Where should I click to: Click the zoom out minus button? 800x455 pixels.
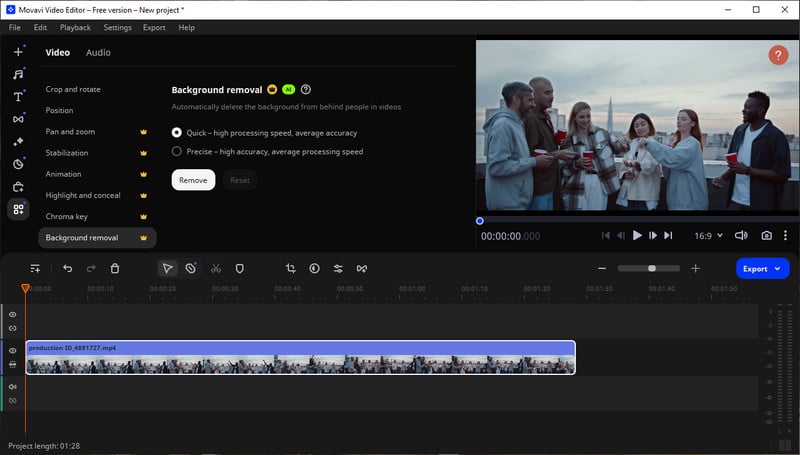pyautogui.click(x=602, y=268)
